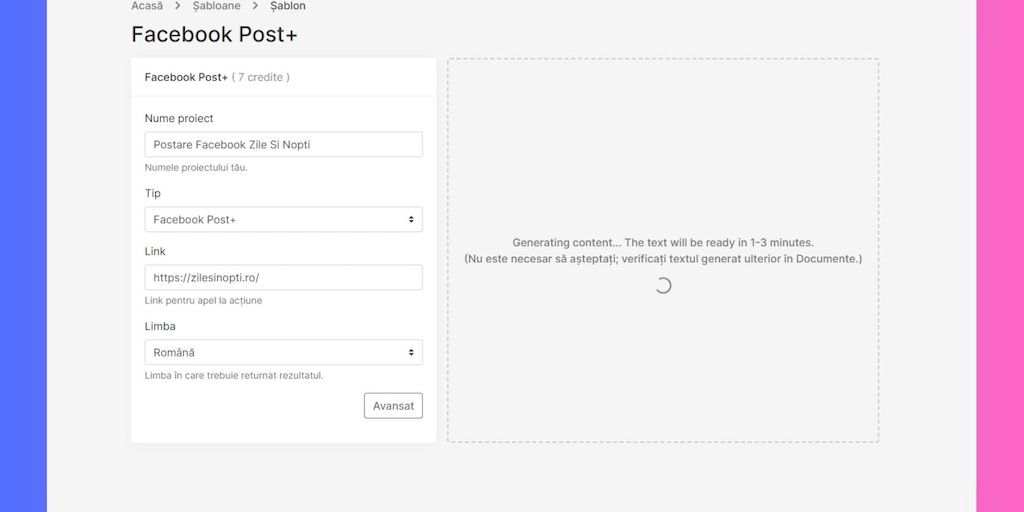Click the Link URL input field

click(283, 277)
